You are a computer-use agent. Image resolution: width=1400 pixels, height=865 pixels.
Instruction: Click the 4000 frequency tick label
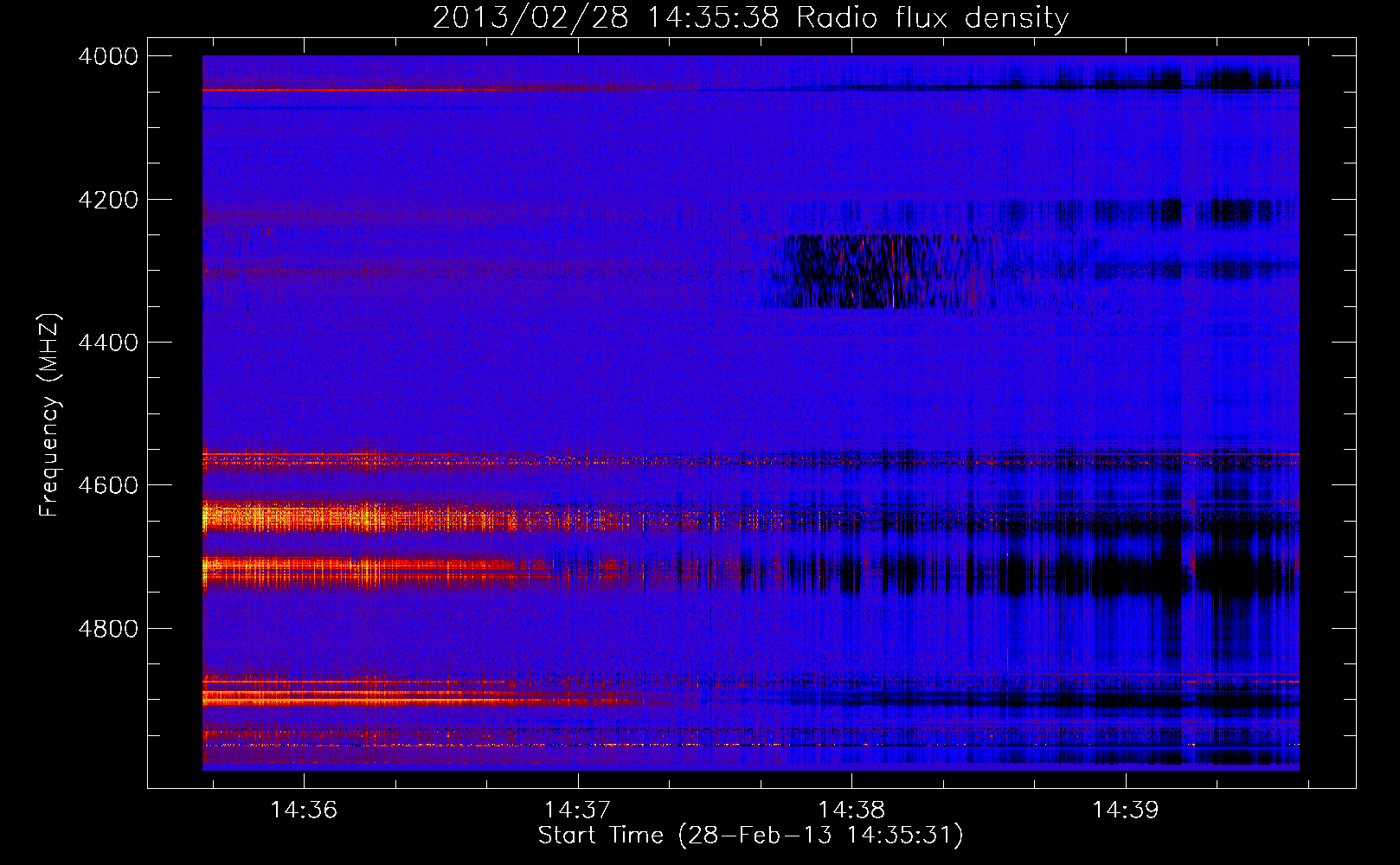click(108, 56)
